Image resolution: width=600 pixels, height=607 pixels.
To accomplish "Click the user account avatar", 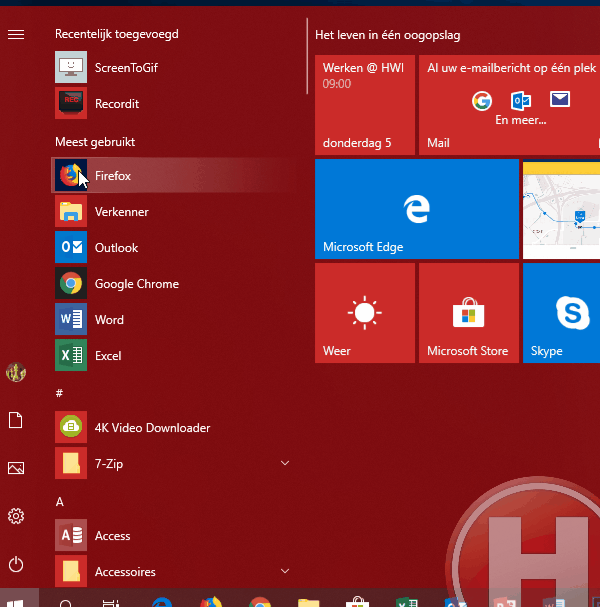I will [x=16, y=372].
